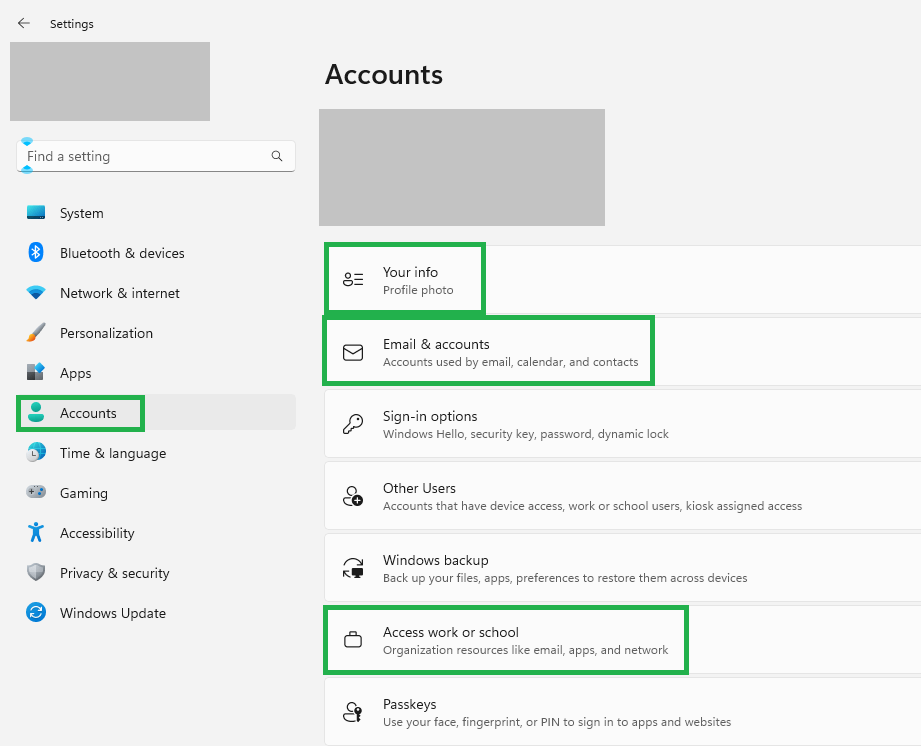Click the Apps icon in sidebar
This screenshot has width=921, height=746.
(x=36, y=372)
